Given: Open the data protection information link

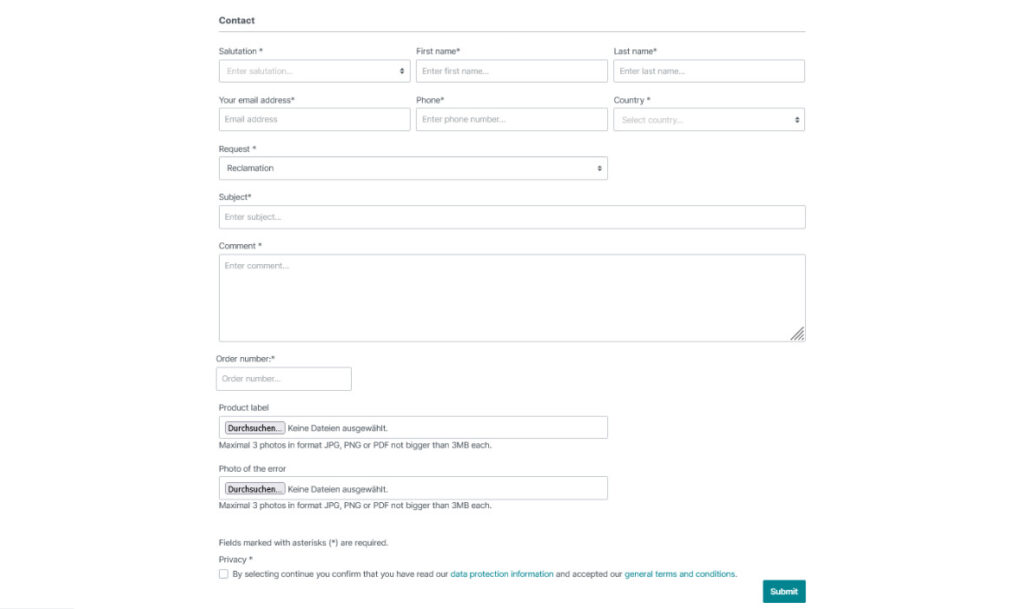Looking at the screenshot, I should point(502,574).
